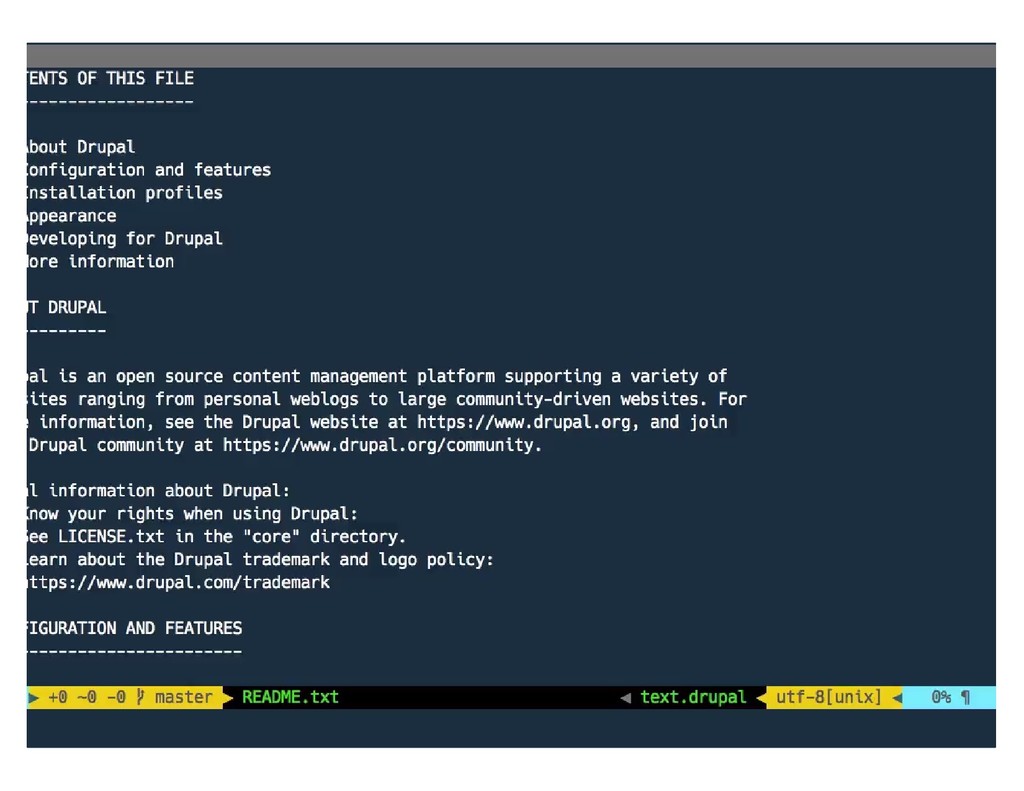Screen dimensions: 1024x791
Task: Click the ~0 modified-lines indicator
Action: pyautogui.click(x=87, y=697)
